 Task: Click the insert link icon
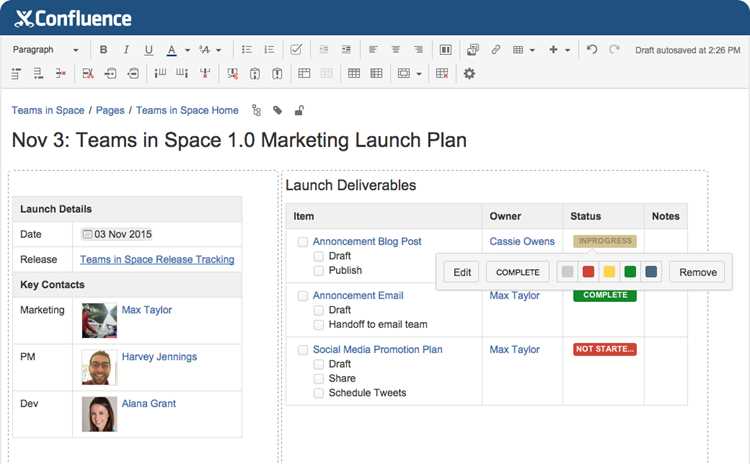click(496, 50)
